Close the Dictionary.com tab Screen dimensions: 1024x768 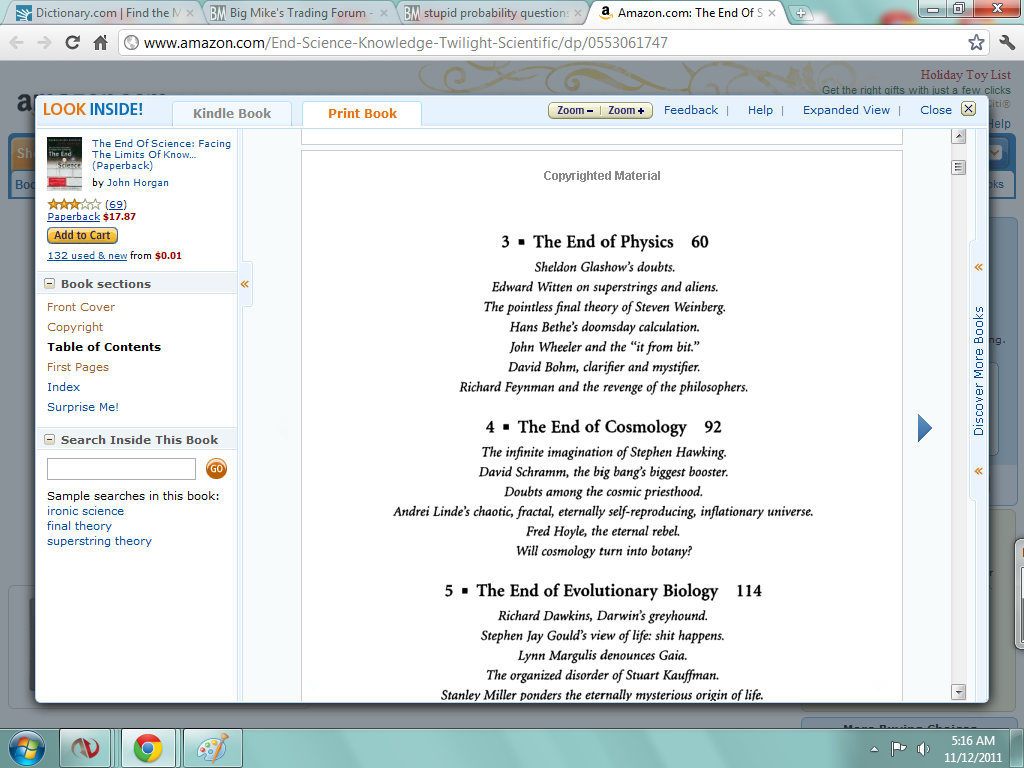[x=189, y=12]
